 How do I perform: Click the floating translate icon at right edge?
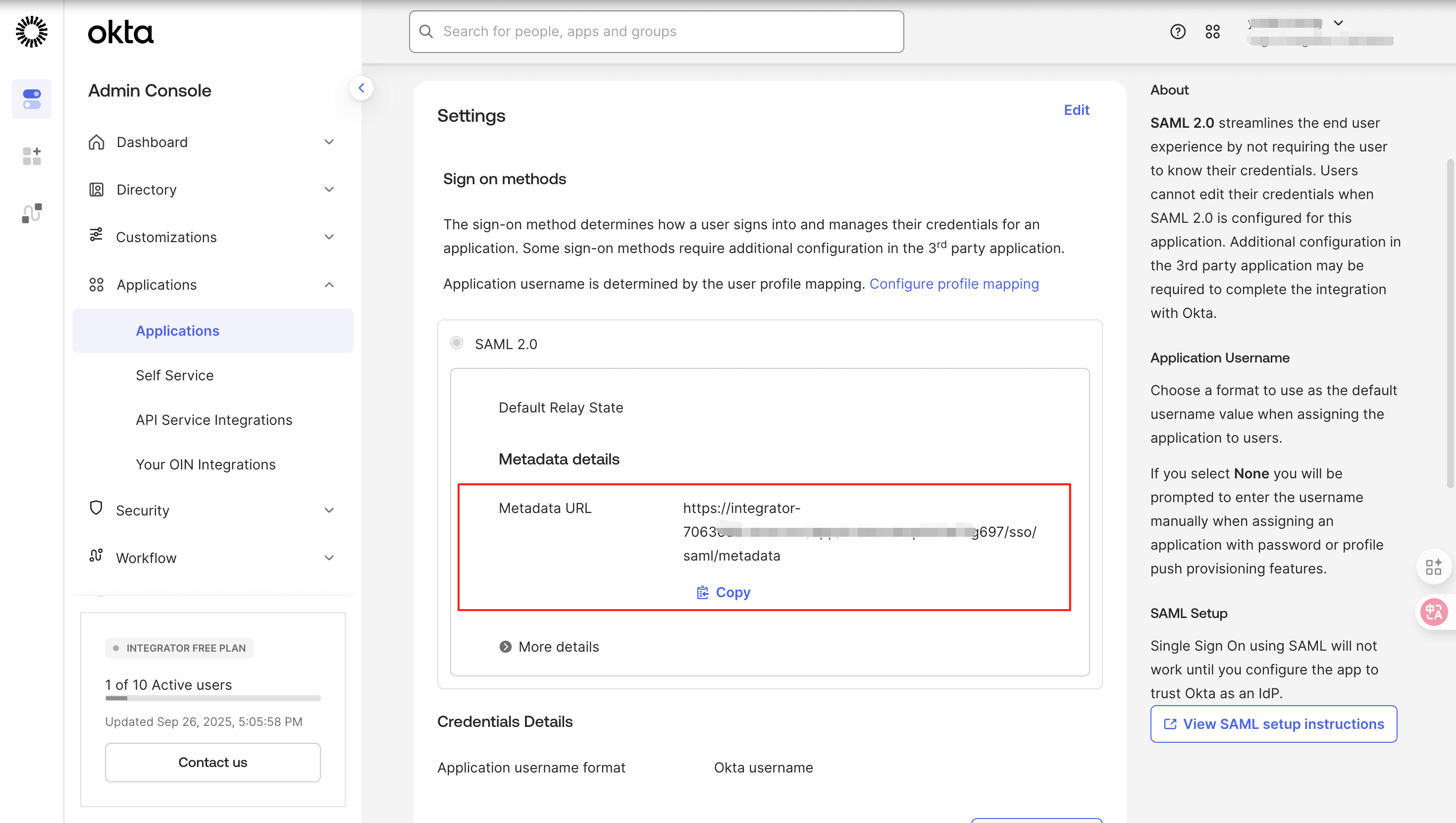(x=1434, y=612)
